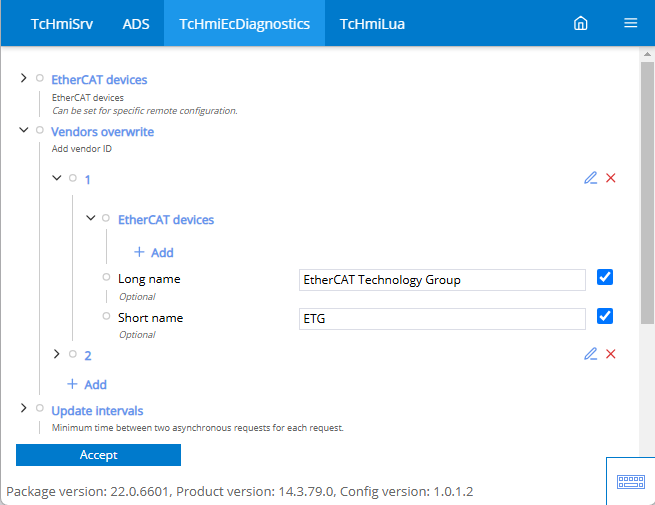This screenshot has height=505, width=655.
Task: Click the 'Long name' label
Action: point(149,279)
